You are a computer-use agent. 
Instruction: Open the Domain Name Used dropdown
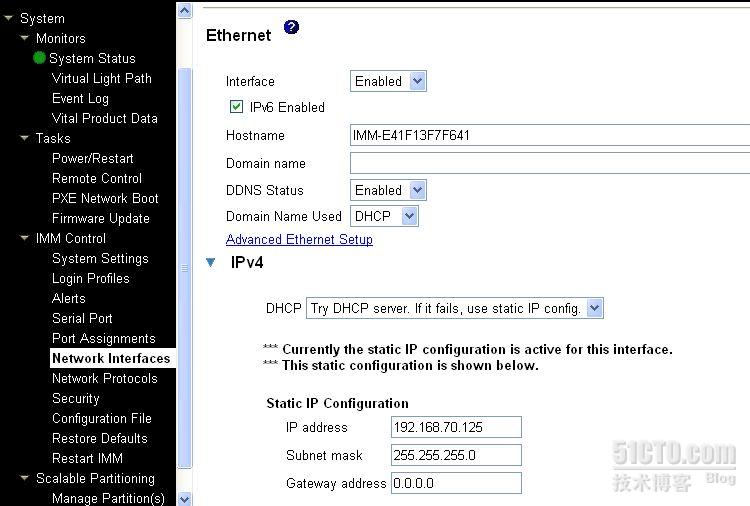pyautogui.click(x=384, y=216)
